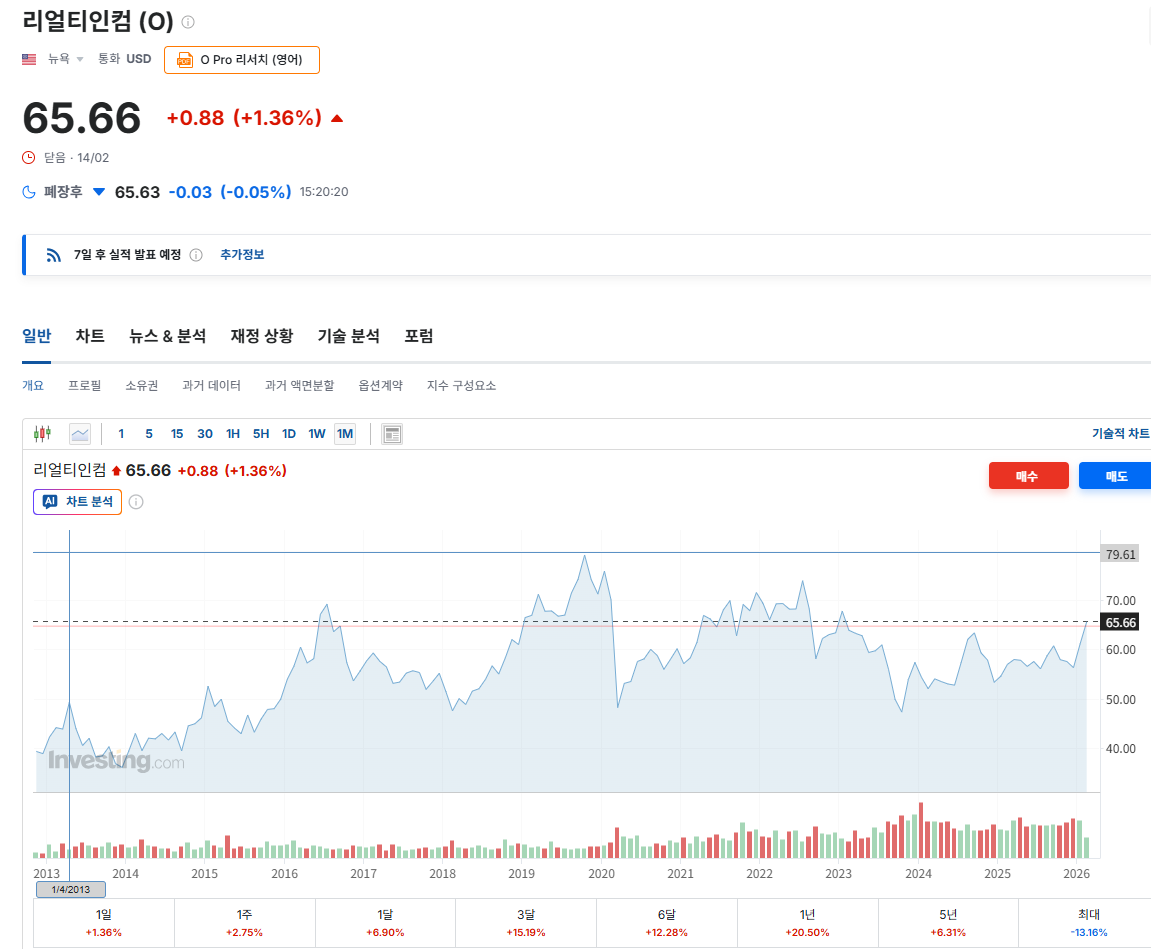Select the 1년 +20.50% period
Screen dimensions: 1151x949
coord(807,923)
